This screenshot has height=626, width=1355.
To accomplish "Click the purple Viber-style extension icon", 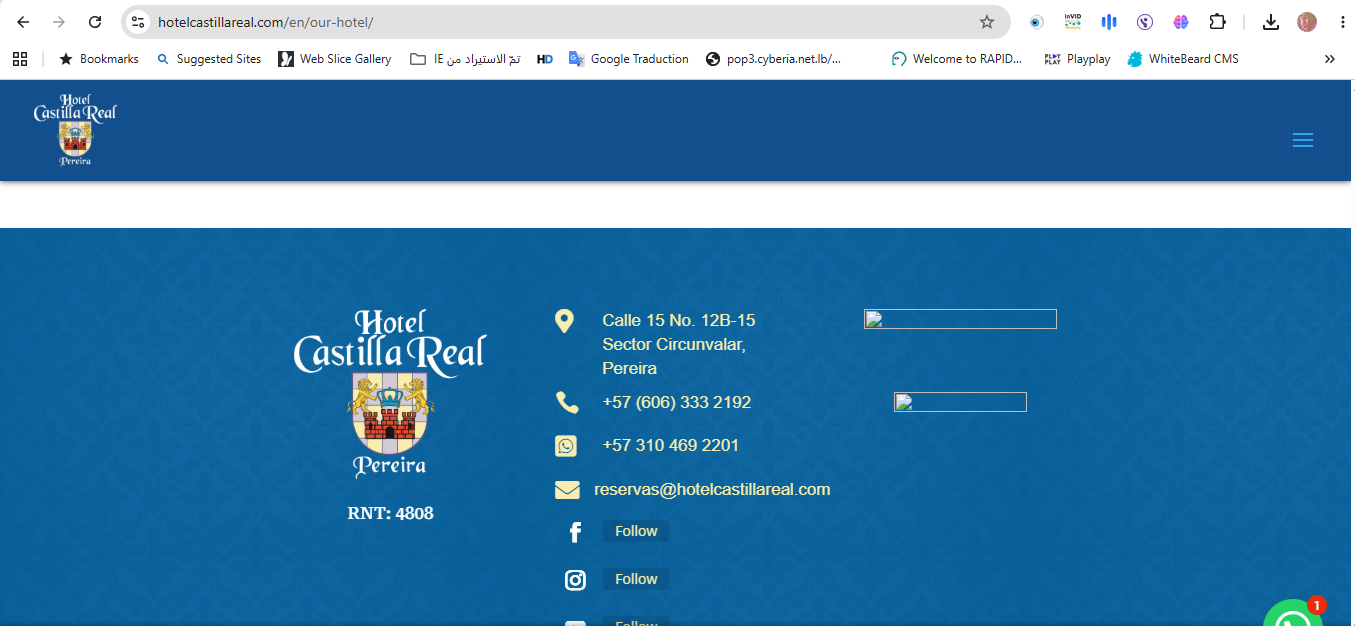I will (1145, 22).
